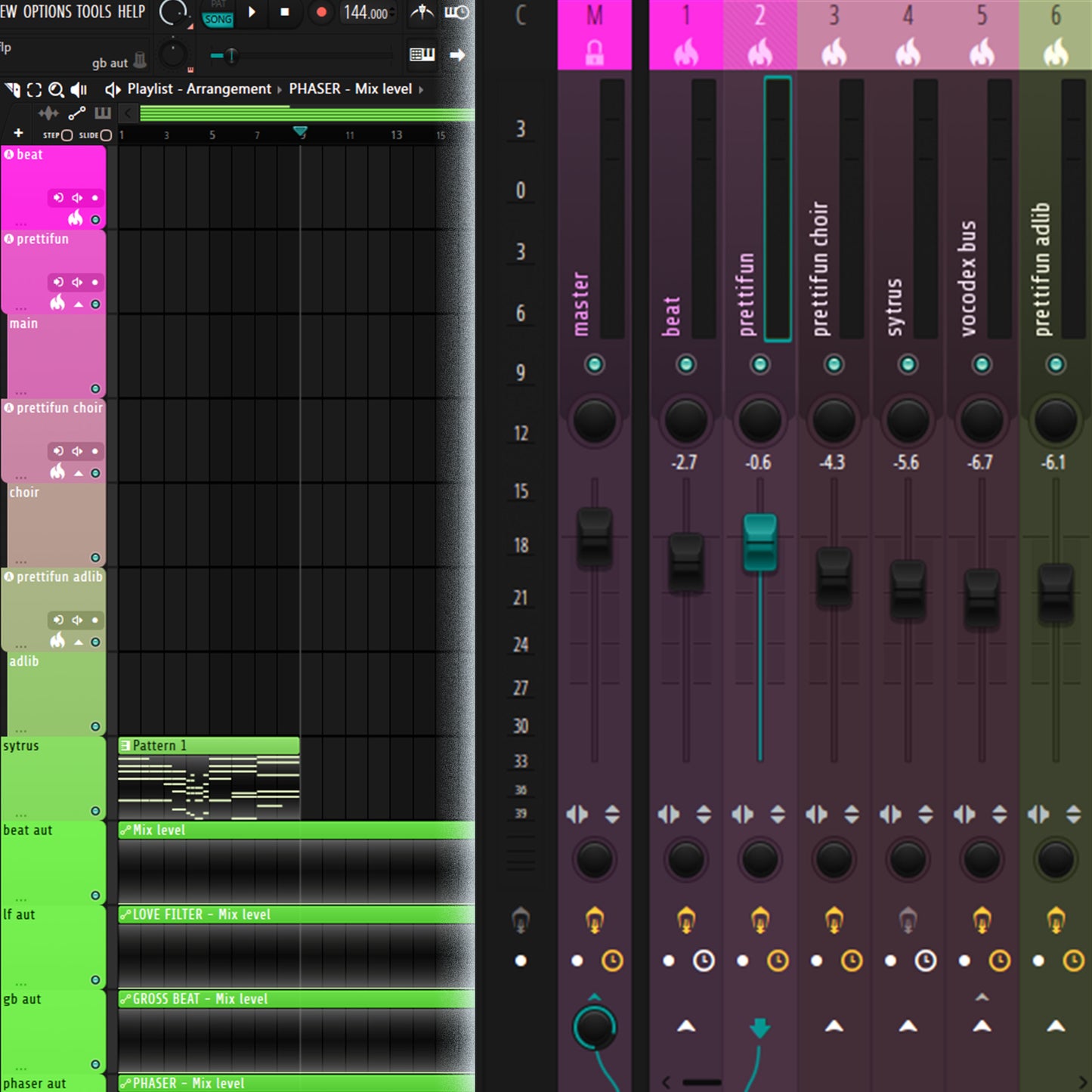This screenshot has width=1092, height=1092.
Task: Open the OPTIONS menu
Action: [47, 11]
